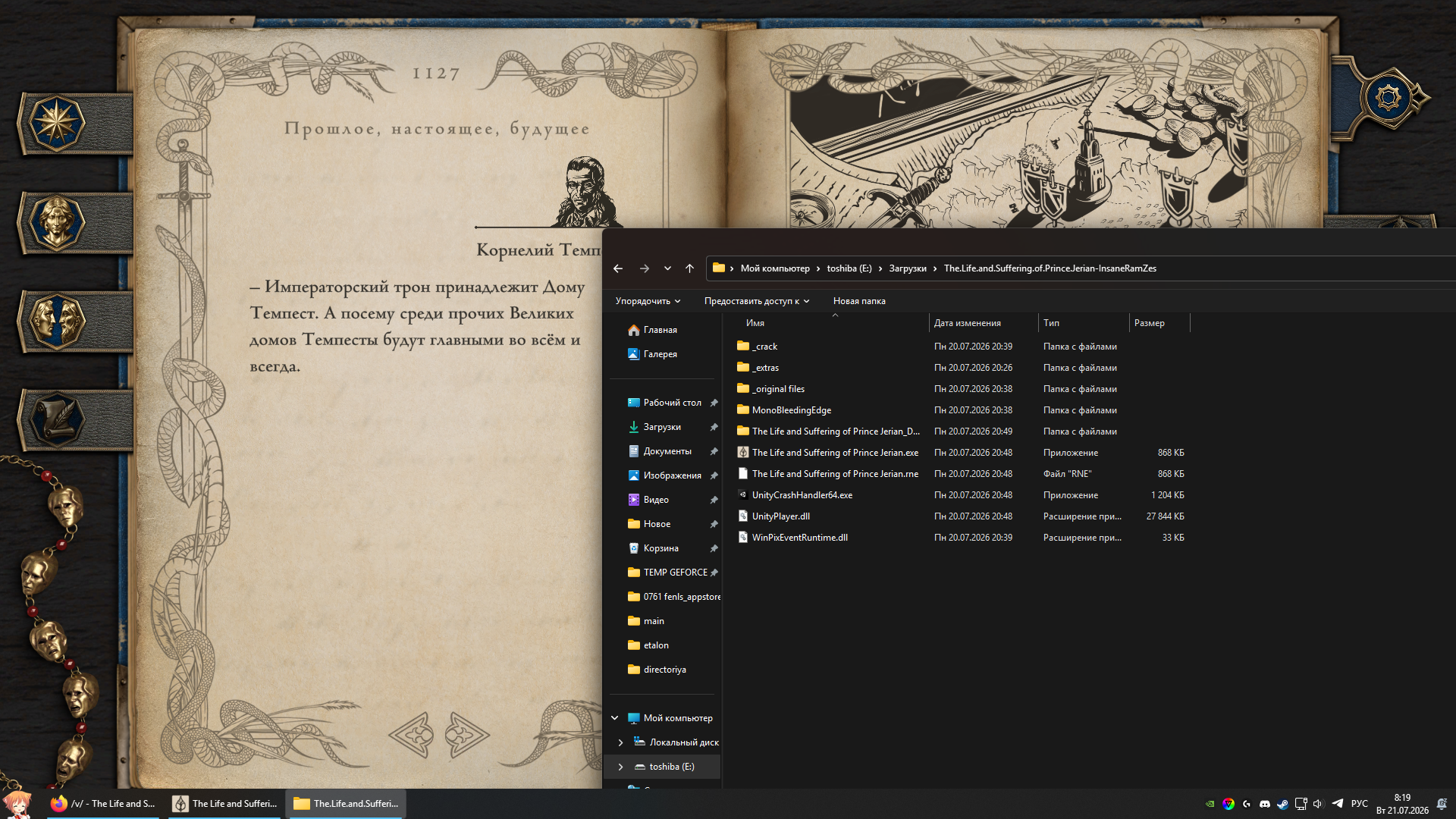Click Загрузки in the address bar breadcrumb

(x=908, y=268)
